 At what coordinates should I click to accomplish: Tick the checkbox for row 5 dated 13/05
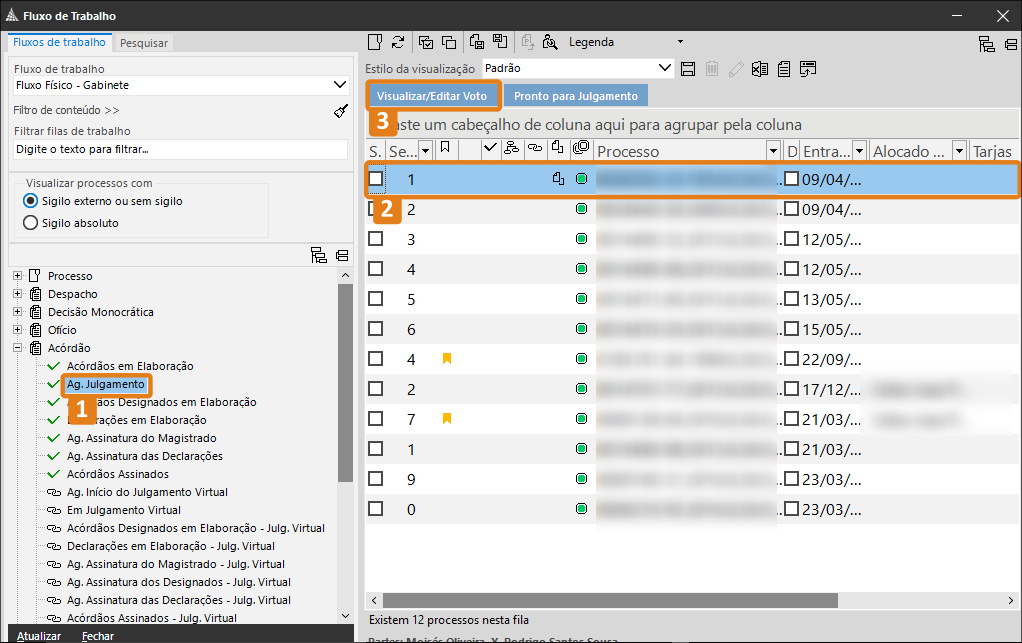click(375, 299)
